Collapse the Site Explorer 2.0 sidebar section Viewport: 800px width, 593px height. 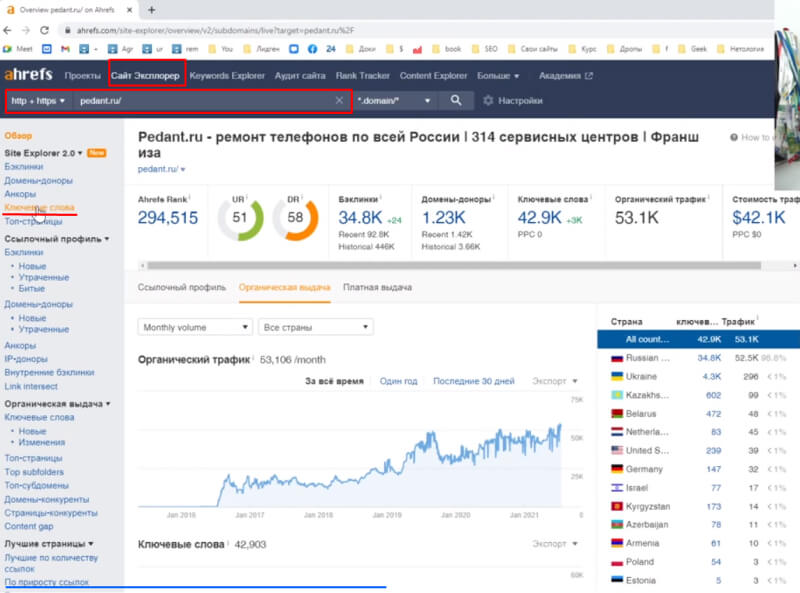click(x=43, y=153)
